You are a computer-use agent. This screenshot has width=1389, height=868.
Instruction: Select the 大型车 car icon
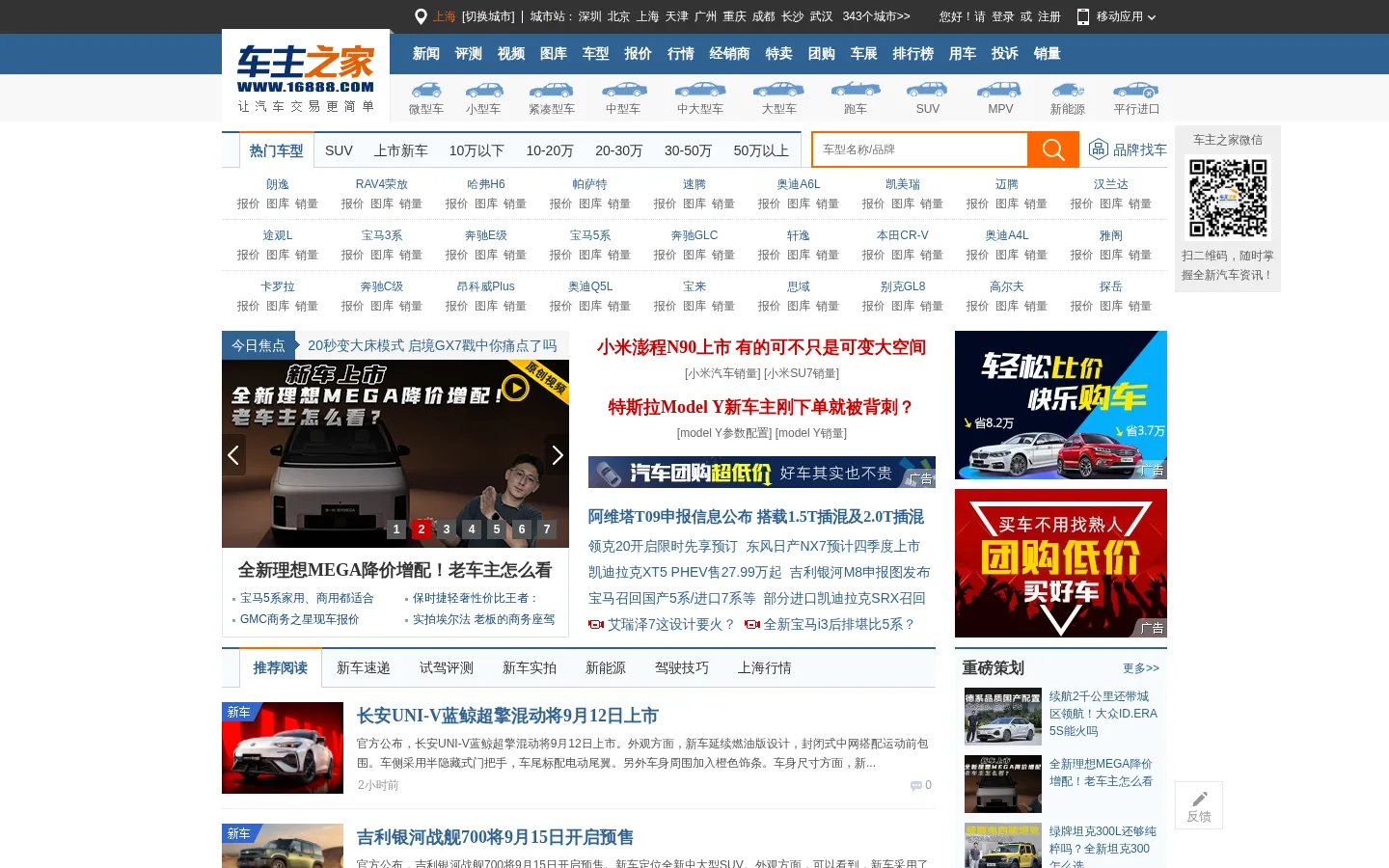pos(778,90)
